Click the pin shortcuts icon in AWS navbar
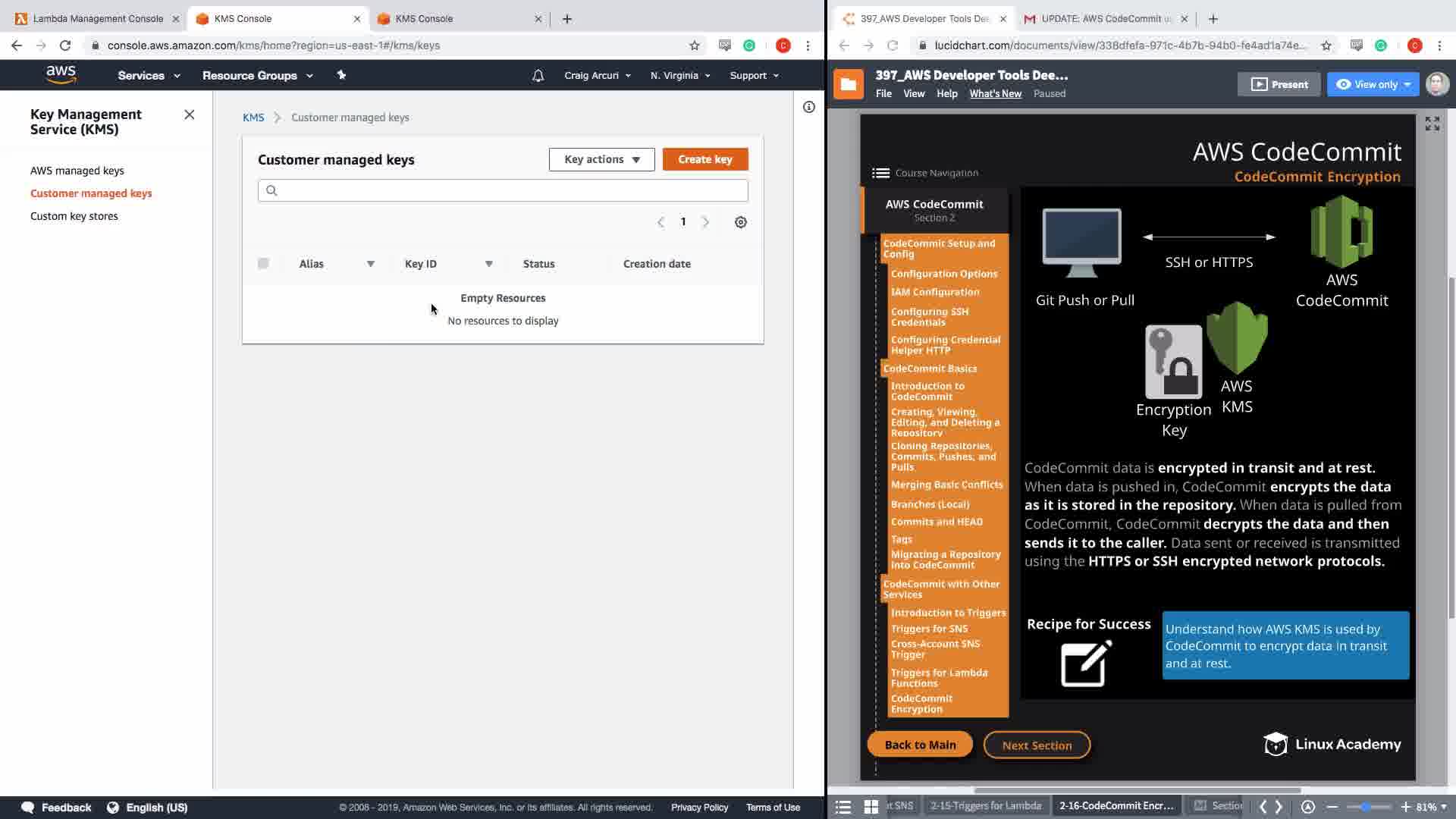Image resolution: width=1456 pixels, height=819 pixels. tap(341, 75)
